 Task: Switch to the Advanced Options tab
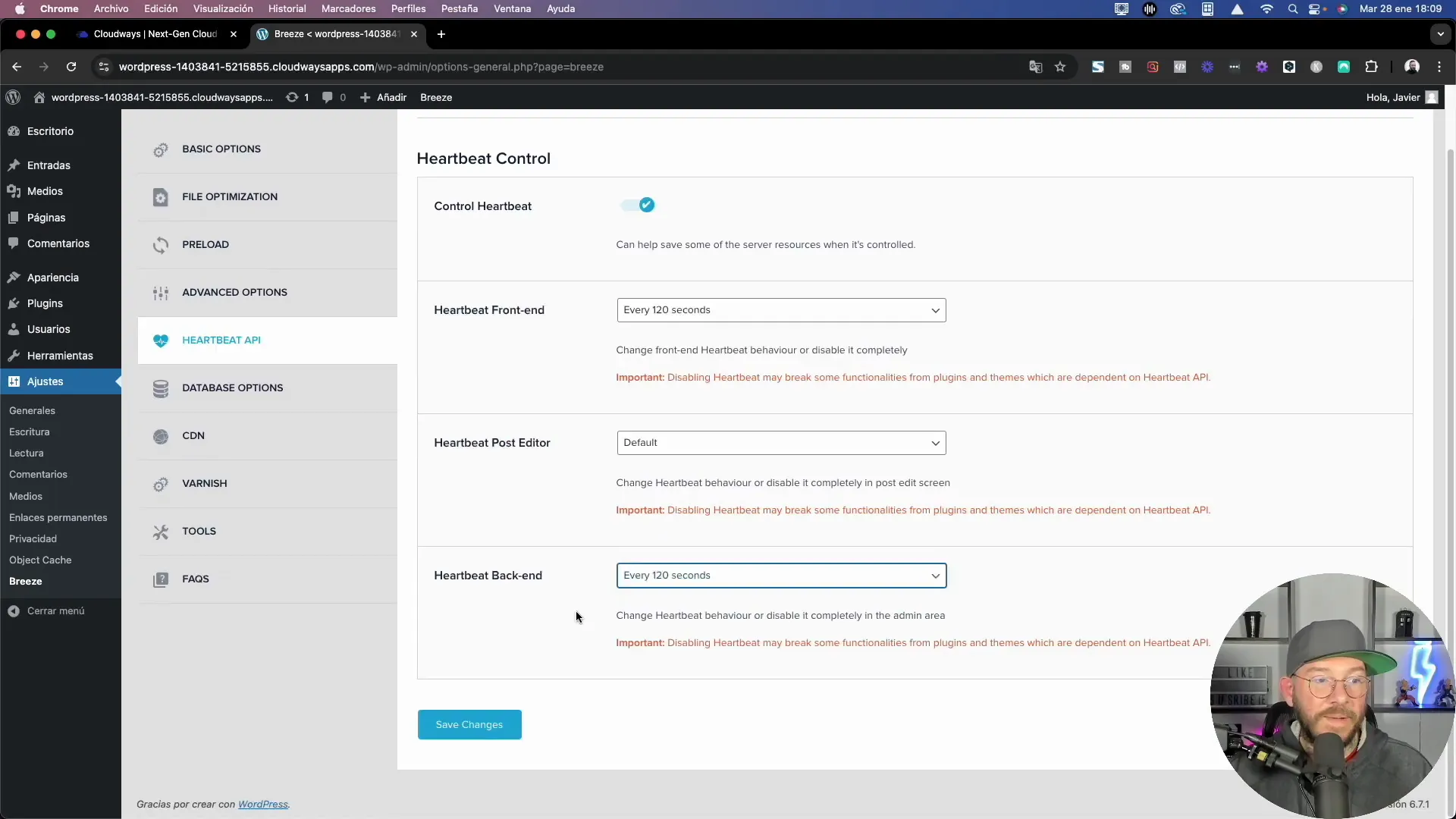[x=267, y=293]
